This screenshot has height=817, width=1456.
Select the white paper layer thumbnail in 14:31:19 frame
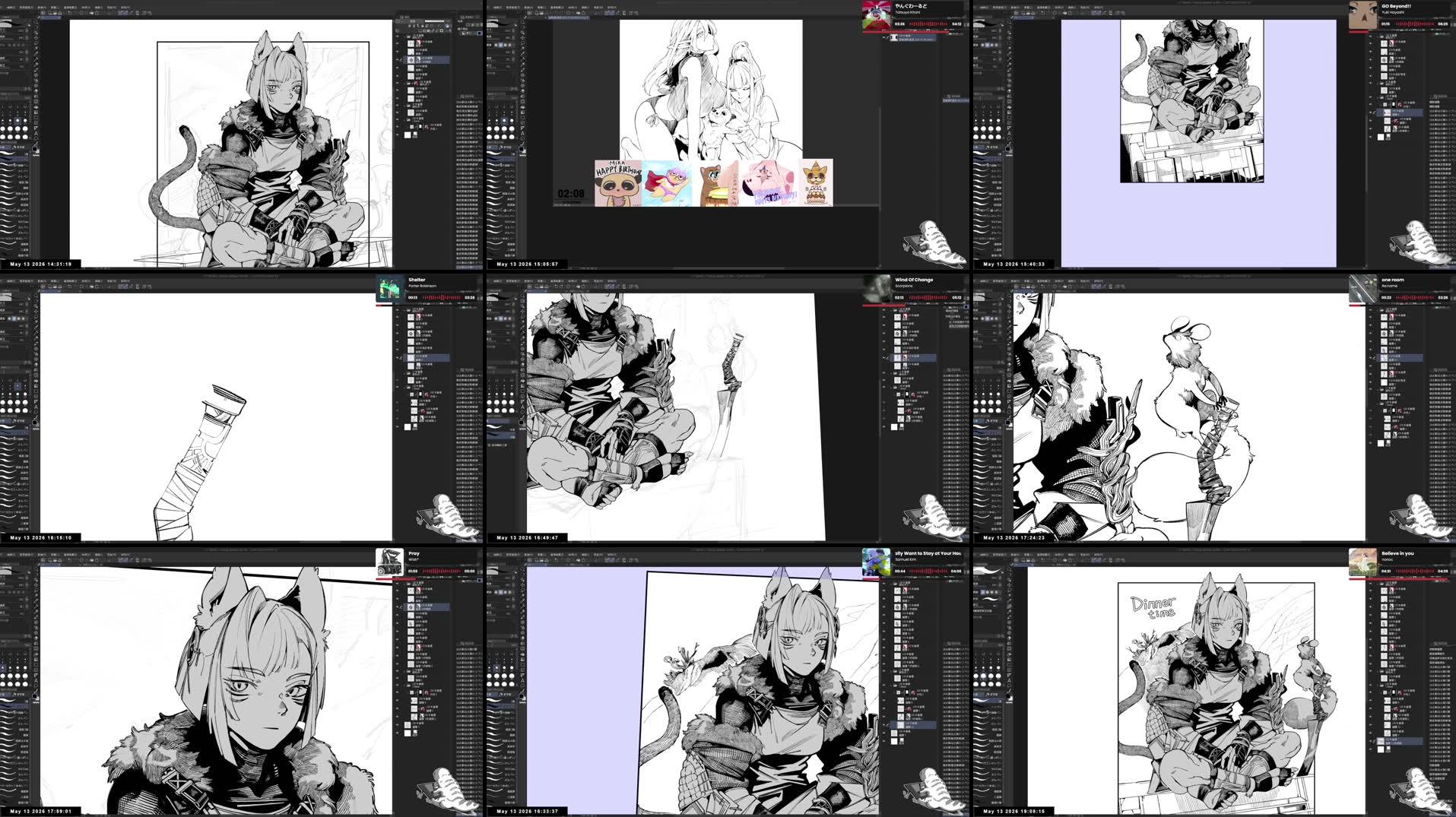click(408, 135)
